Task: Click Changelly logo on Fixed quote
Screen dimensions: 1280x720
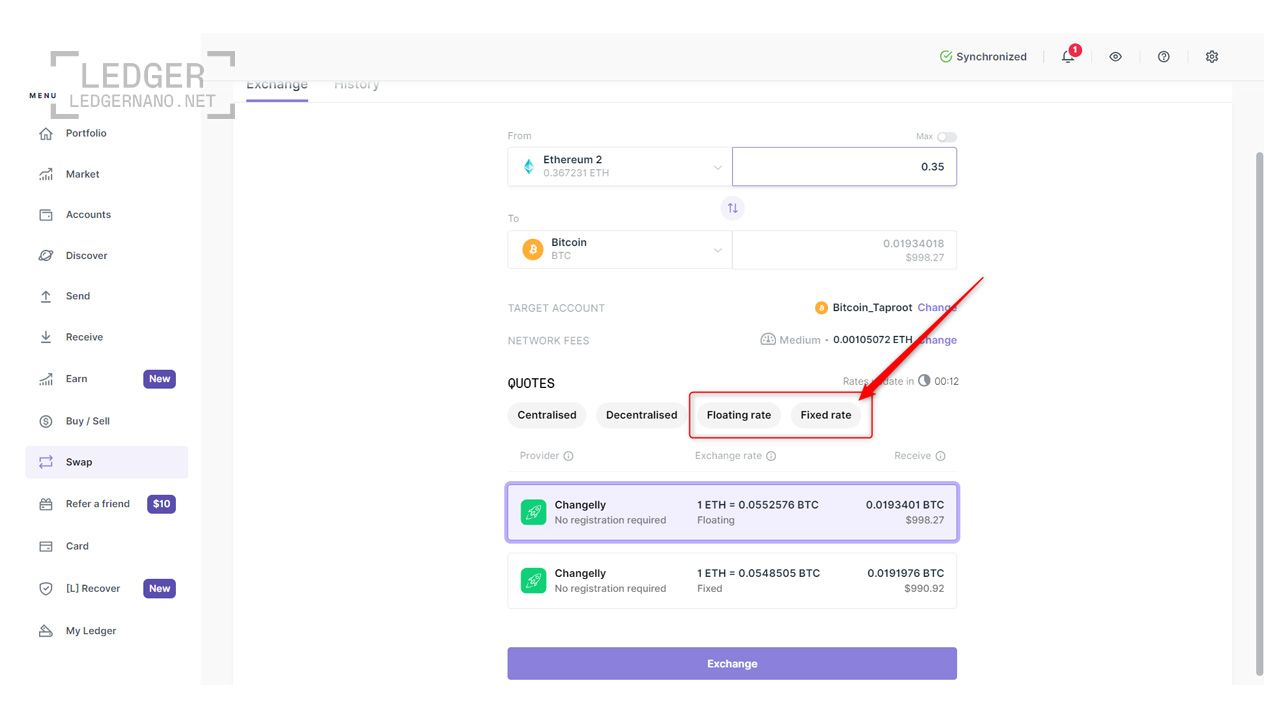Action: coord(534,581)
